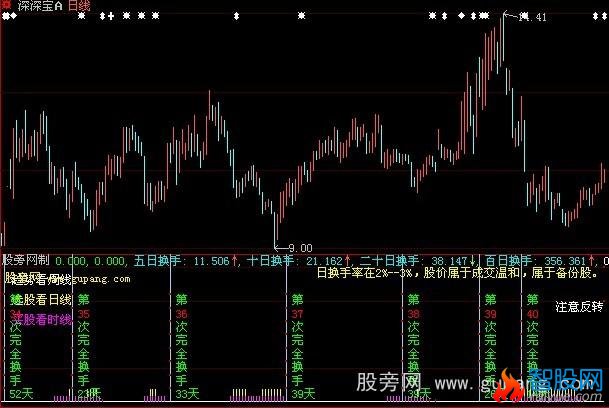Click the red number 37 turnover marker
609x408 pixels.
[x=298, y=314]
